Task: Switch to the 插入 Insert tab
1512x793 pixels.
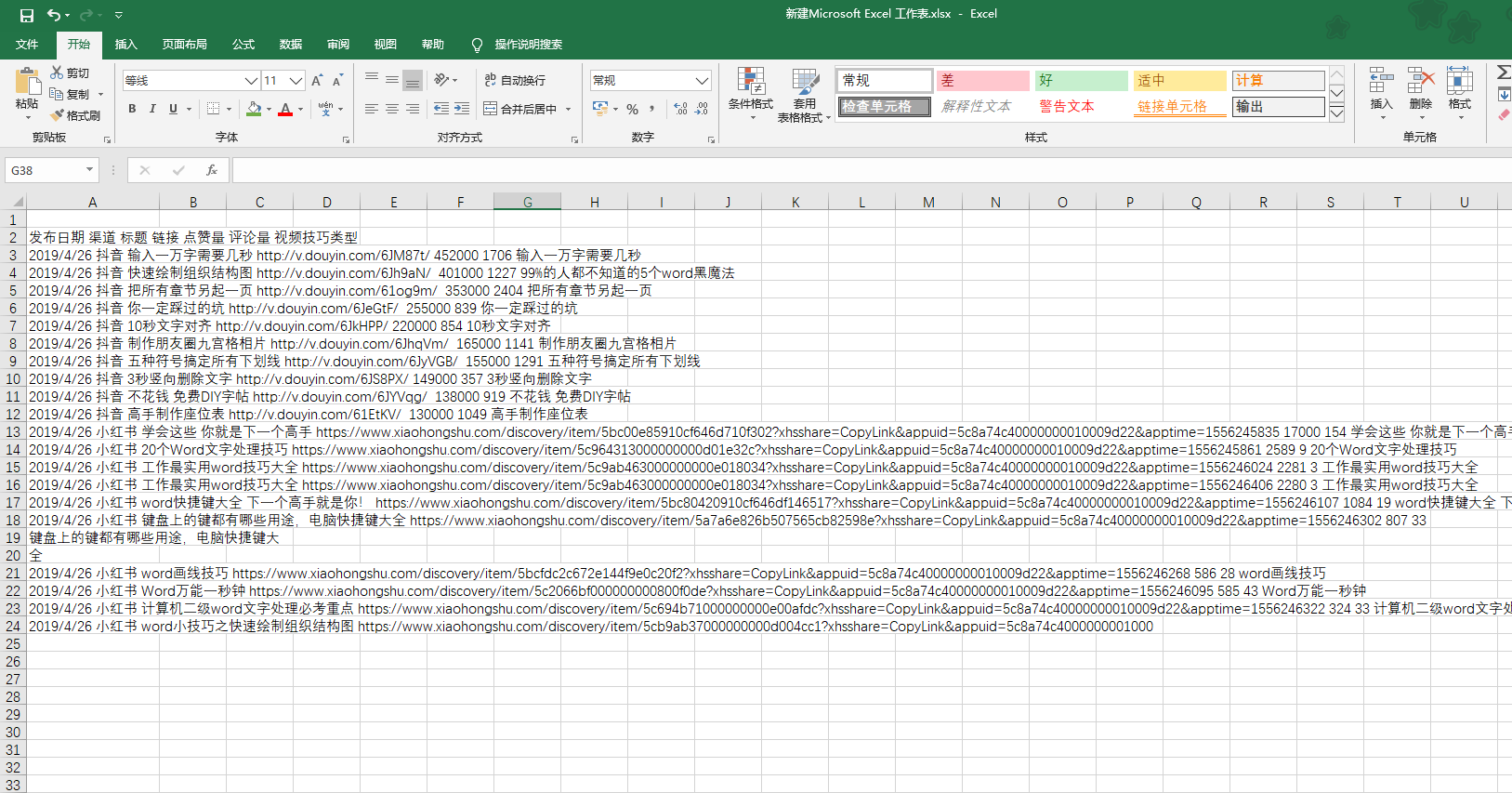Action: click(125, 45)
